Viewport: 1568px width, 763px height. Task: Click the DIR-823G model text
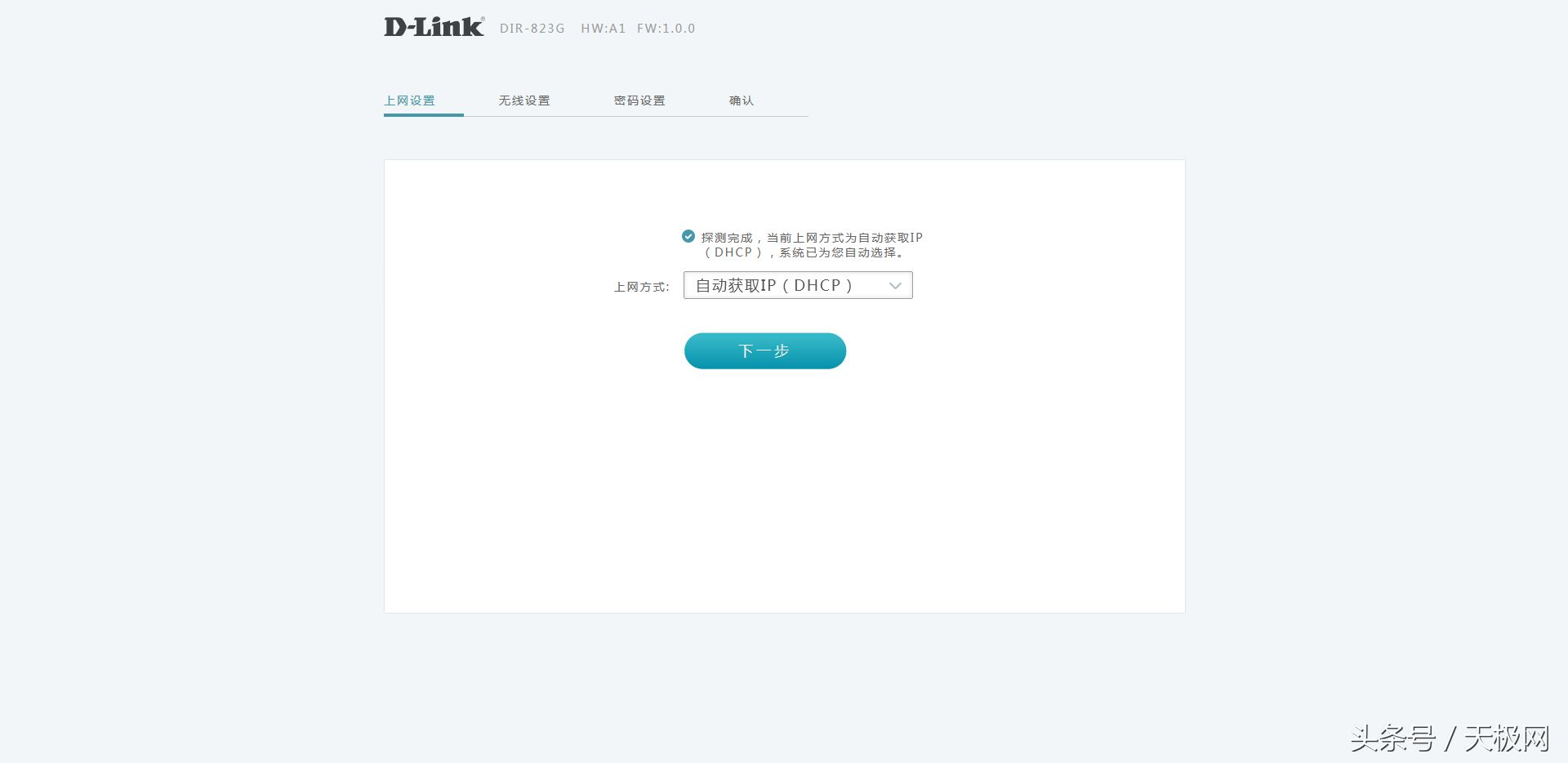[x=532, y=28]
